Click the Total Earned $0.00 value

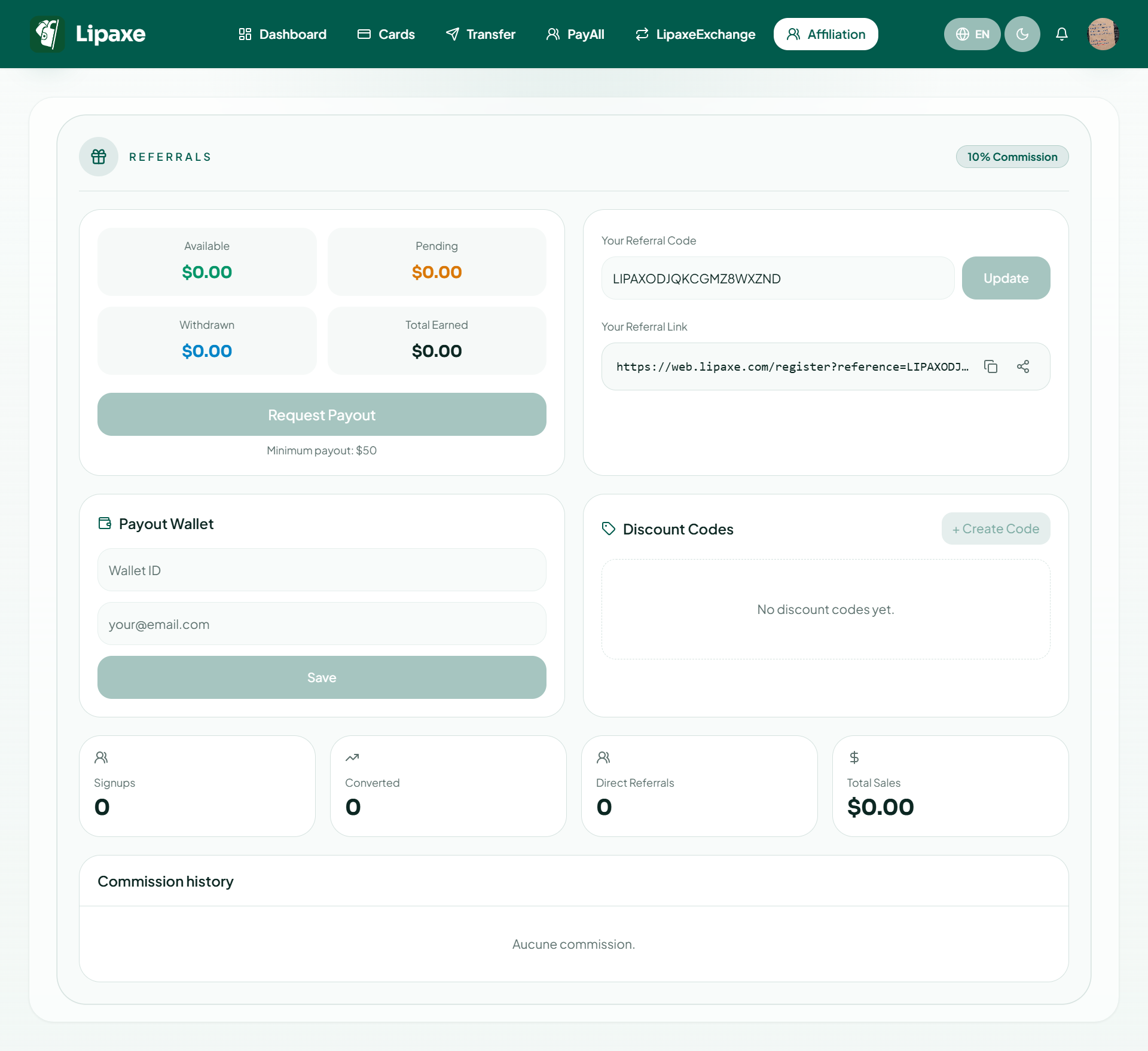(x=436, y=351)
